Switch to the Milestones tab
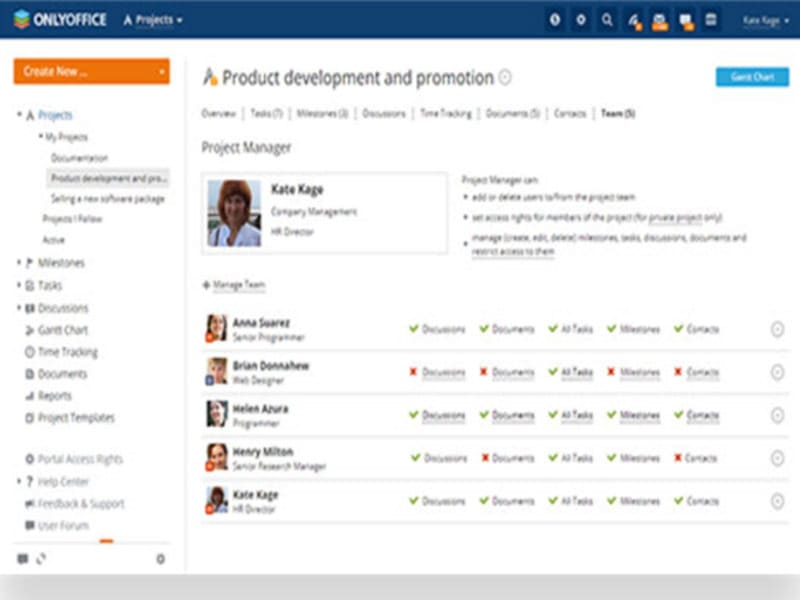 point(321,114)
